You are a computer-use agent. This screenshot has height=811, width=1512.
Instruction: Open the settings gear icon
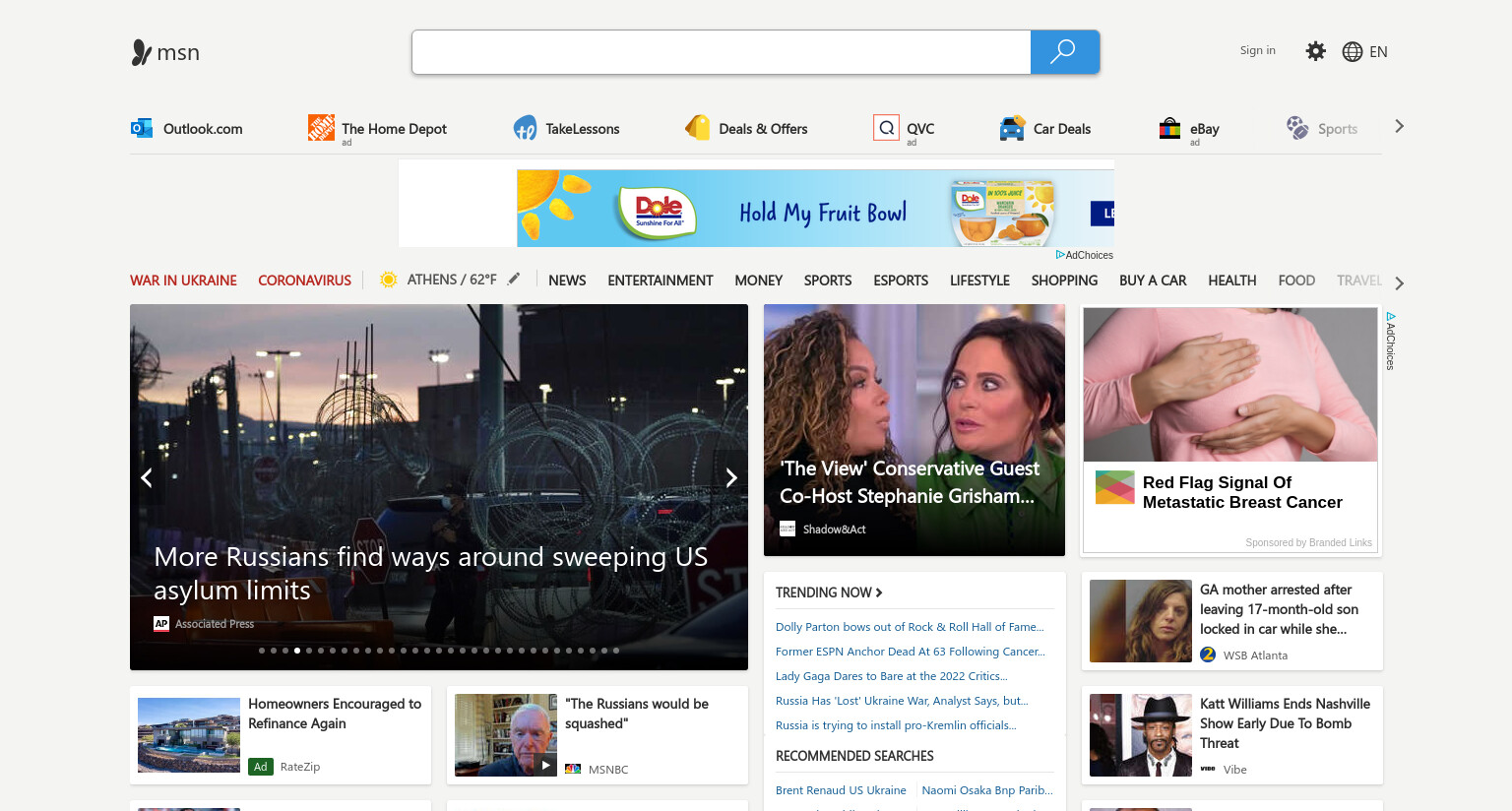[x=1315, y=51]
